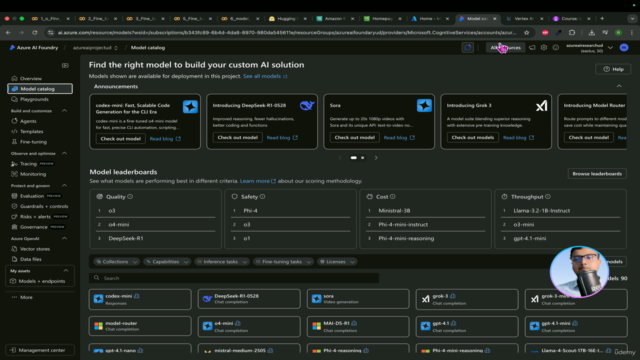Viewport: 640px width, 360px height.
Task: Click the browser reload button
Action: point(35,33)
